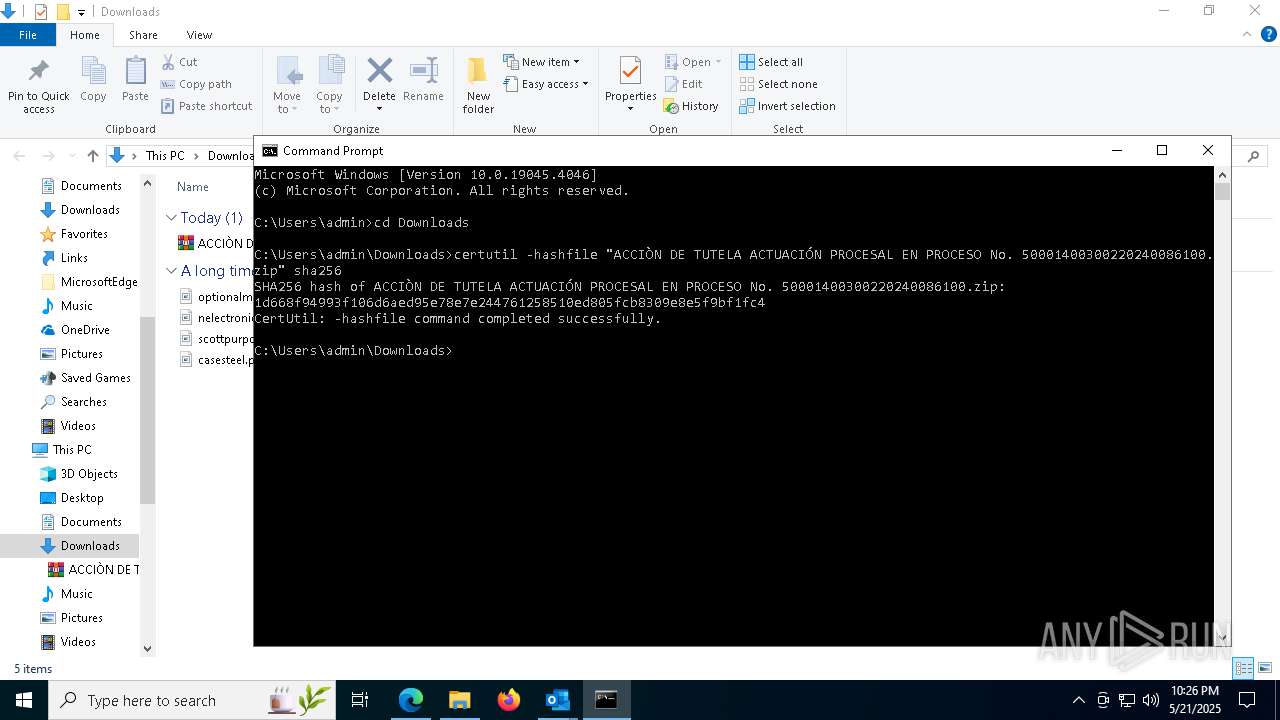Select the nelectronic file in list
The image size is (1280, 720).
click(216, 317)
